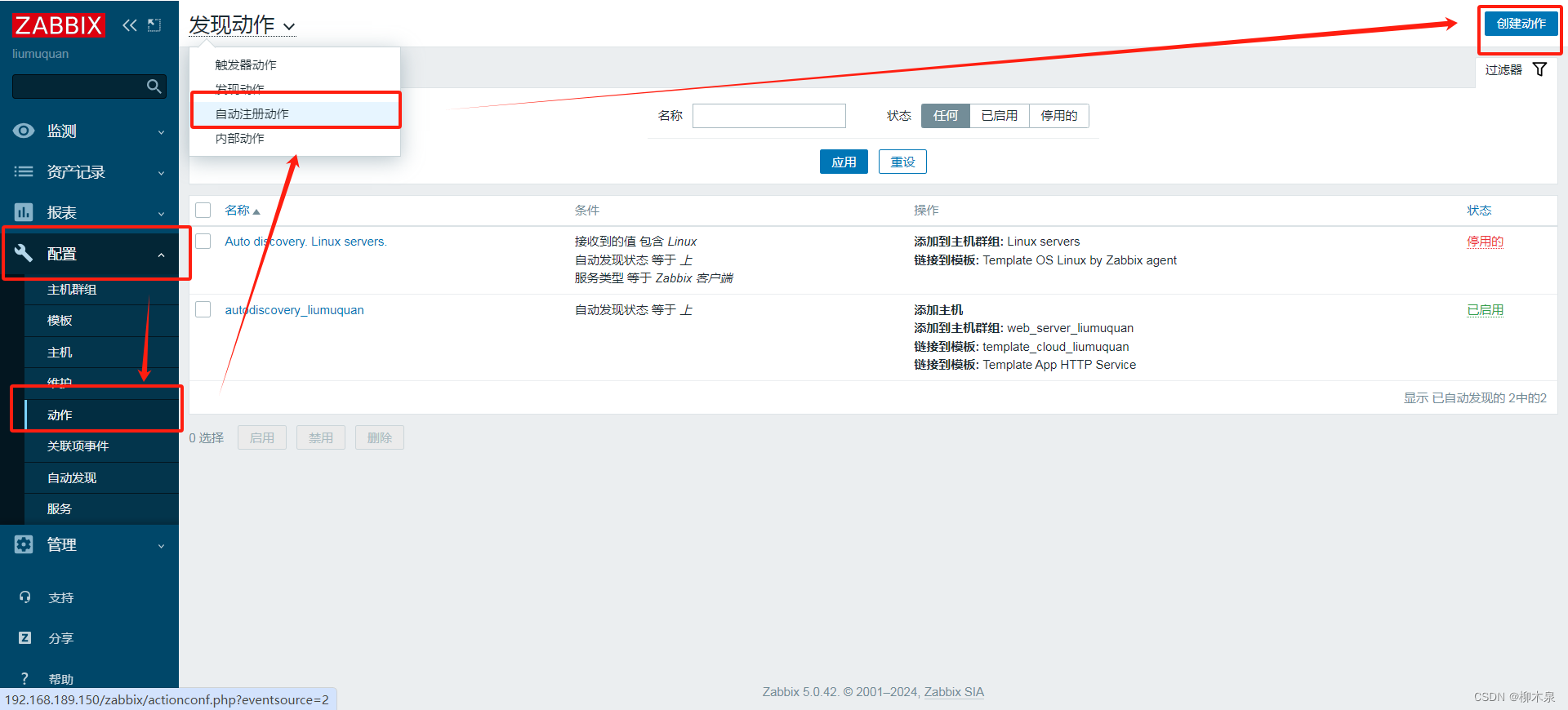Collapse the 配置 menu chevron
This screenshot has width=1568, height=710.
tap(161, 255)
